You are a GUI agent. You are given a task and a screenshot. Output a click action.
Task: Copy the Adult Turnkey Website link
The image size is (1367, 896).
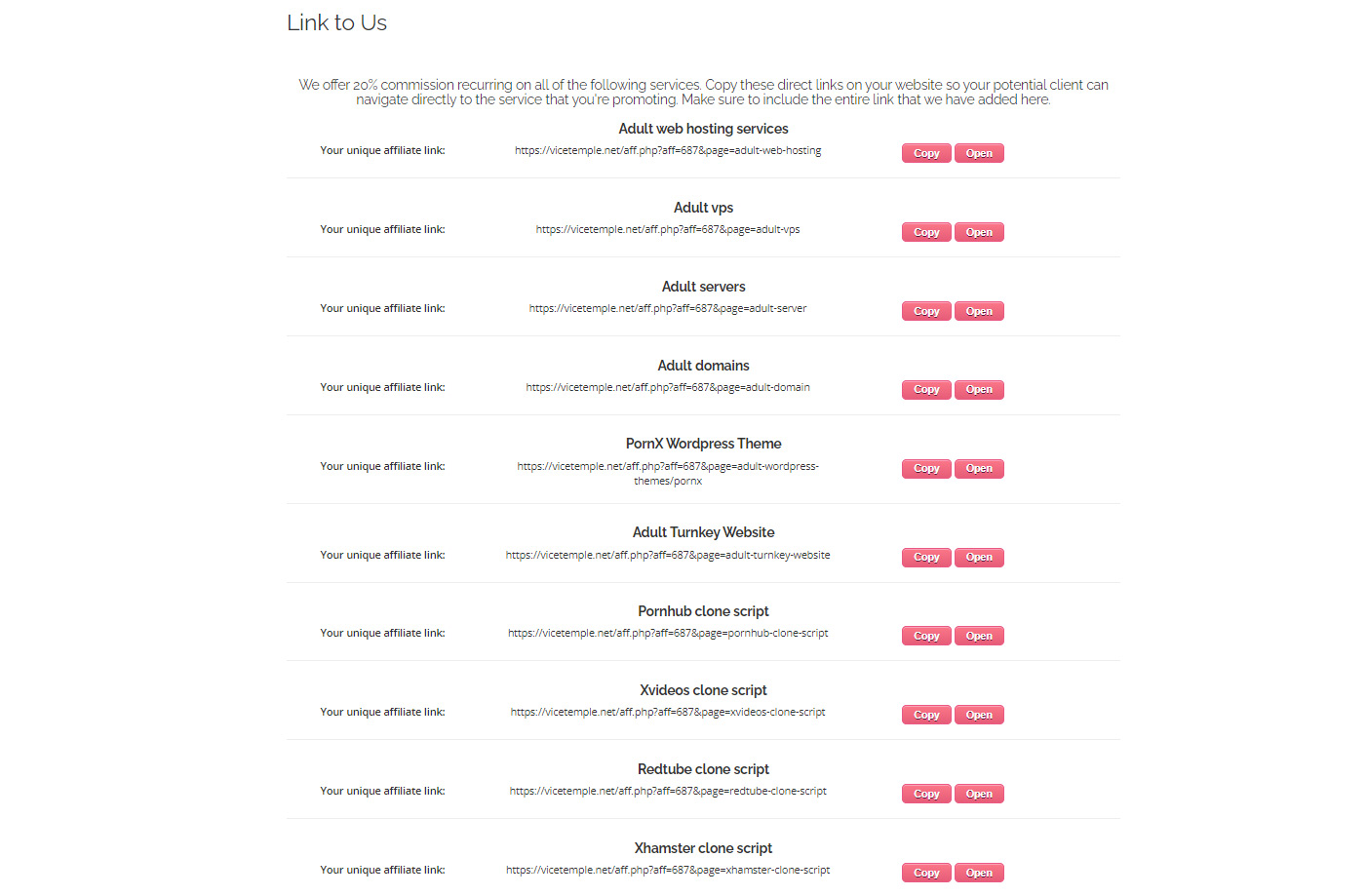pyautogui.click(x=926, y=558)
